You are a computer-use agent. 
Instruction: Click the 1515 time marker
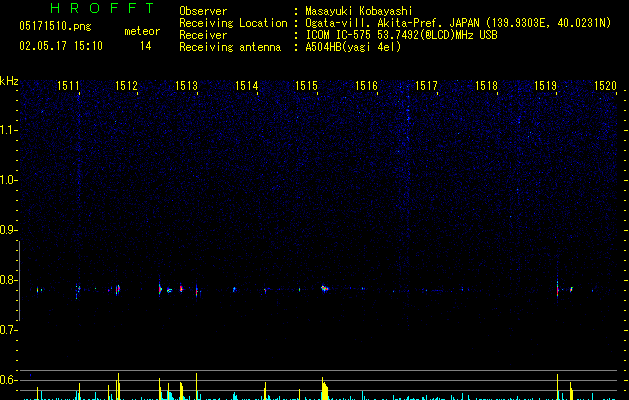(306, 86)
